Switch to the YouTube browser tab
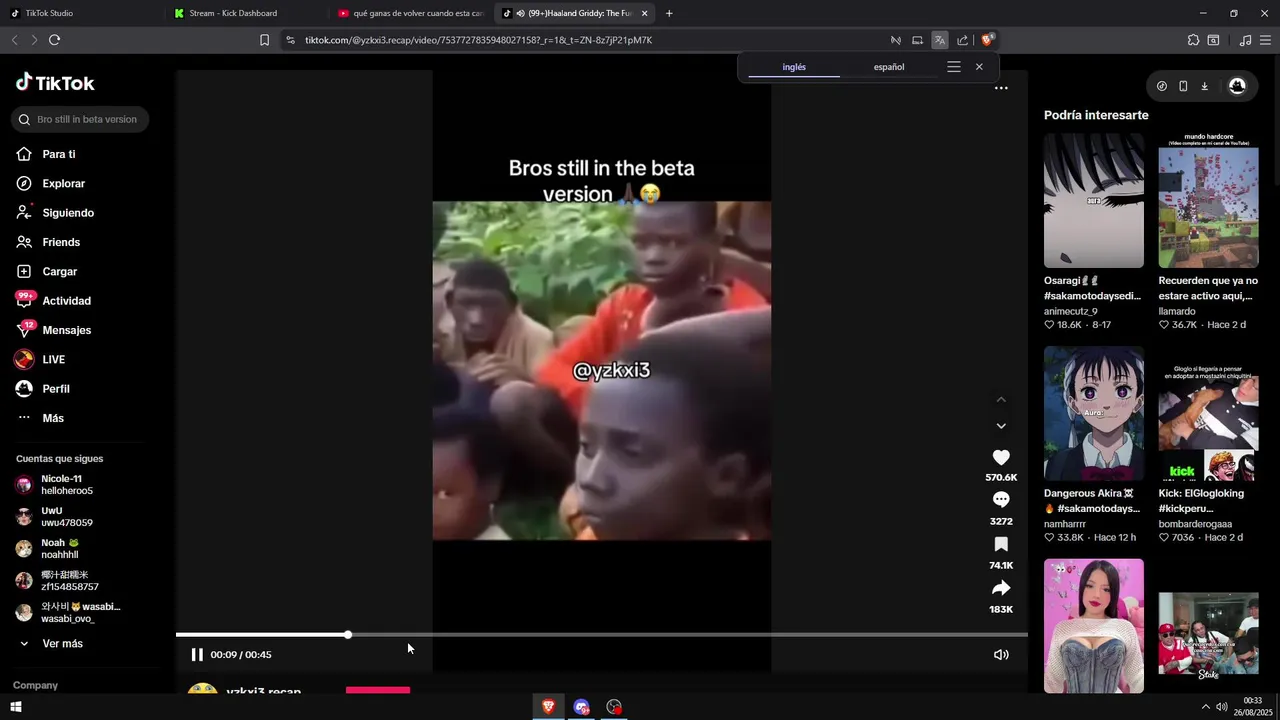 pyautogui.click(x=410, y=13)
